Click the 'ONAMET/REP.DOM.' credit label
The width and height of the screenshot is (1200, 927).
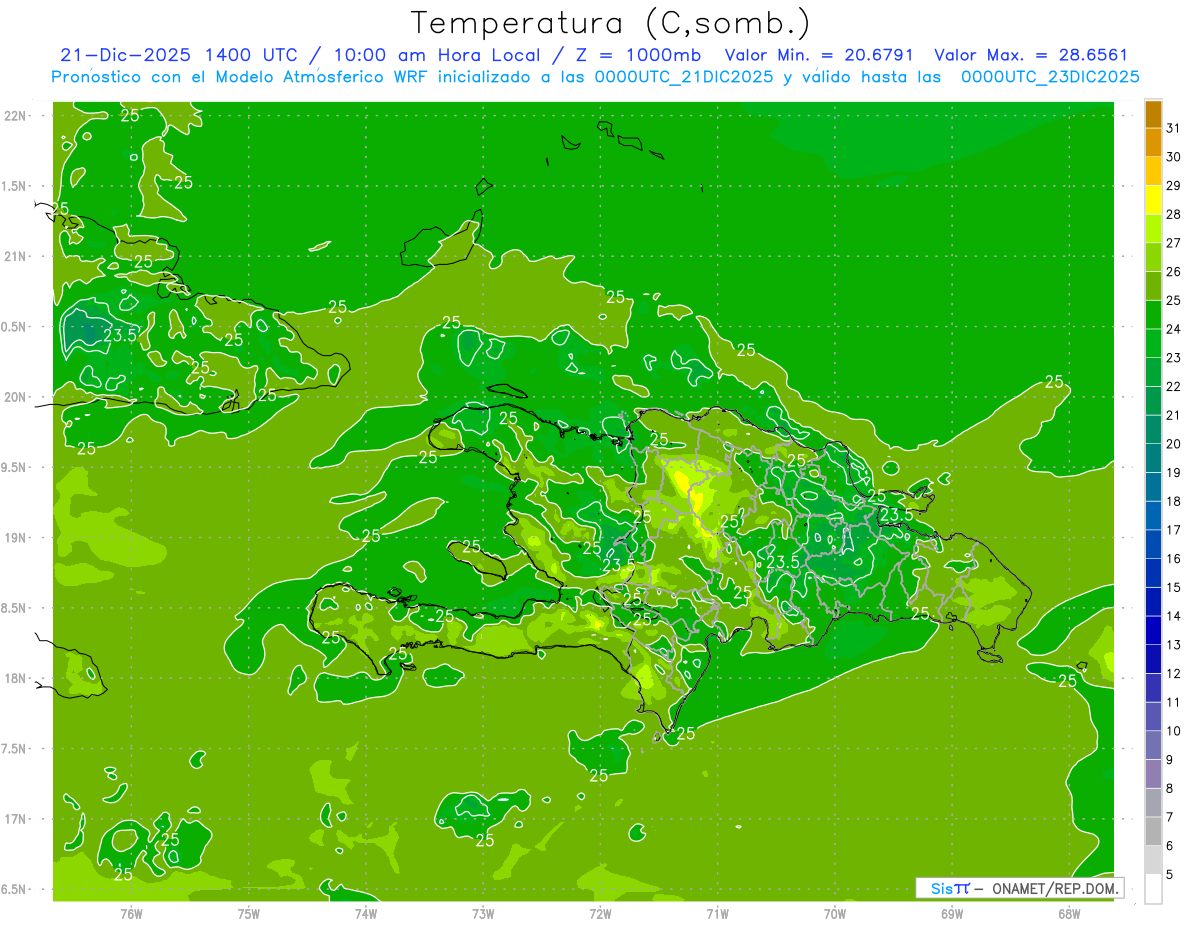tap(1056, 888)
